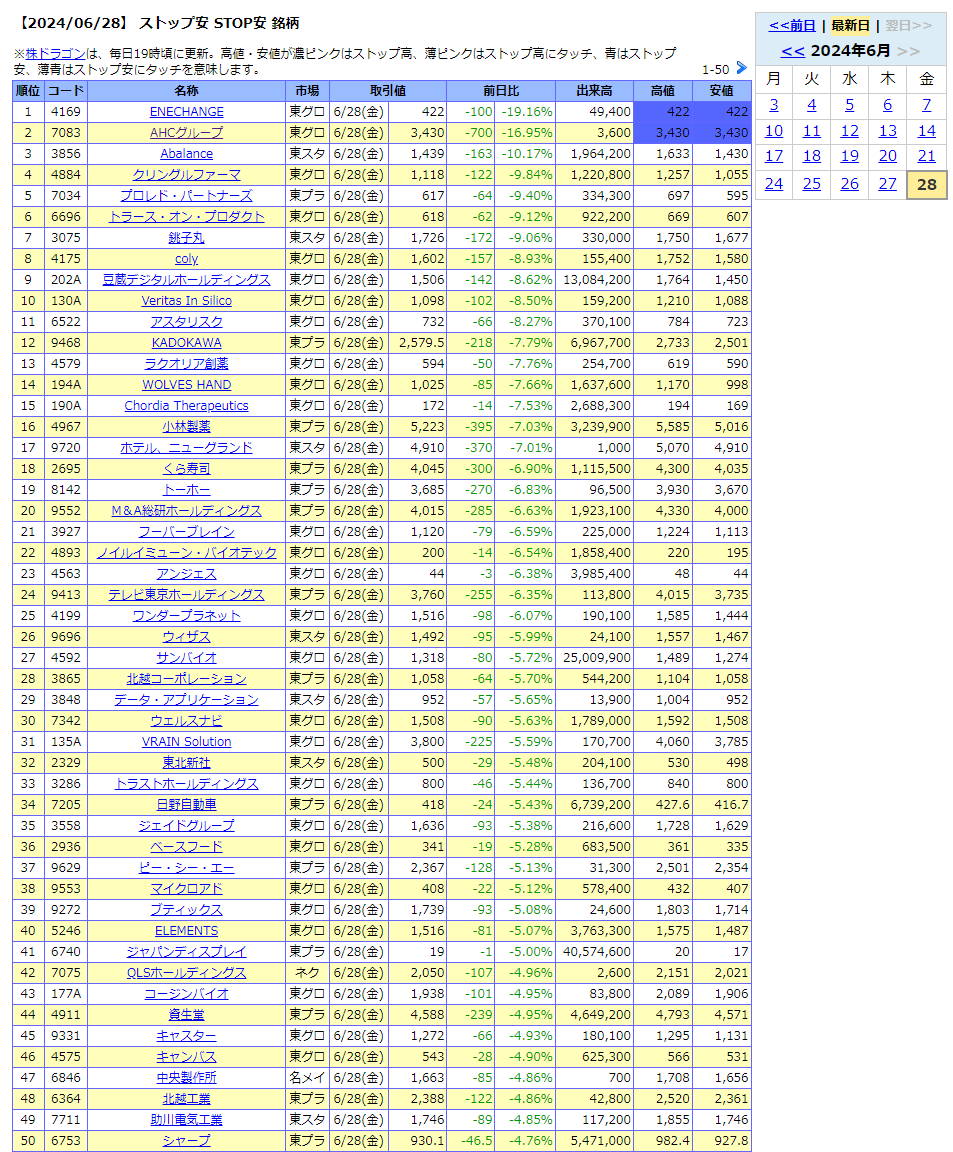This screenshot has height=1152, width=953.
Task: Open KADOKAWA stock link
Action: [187, 343]
